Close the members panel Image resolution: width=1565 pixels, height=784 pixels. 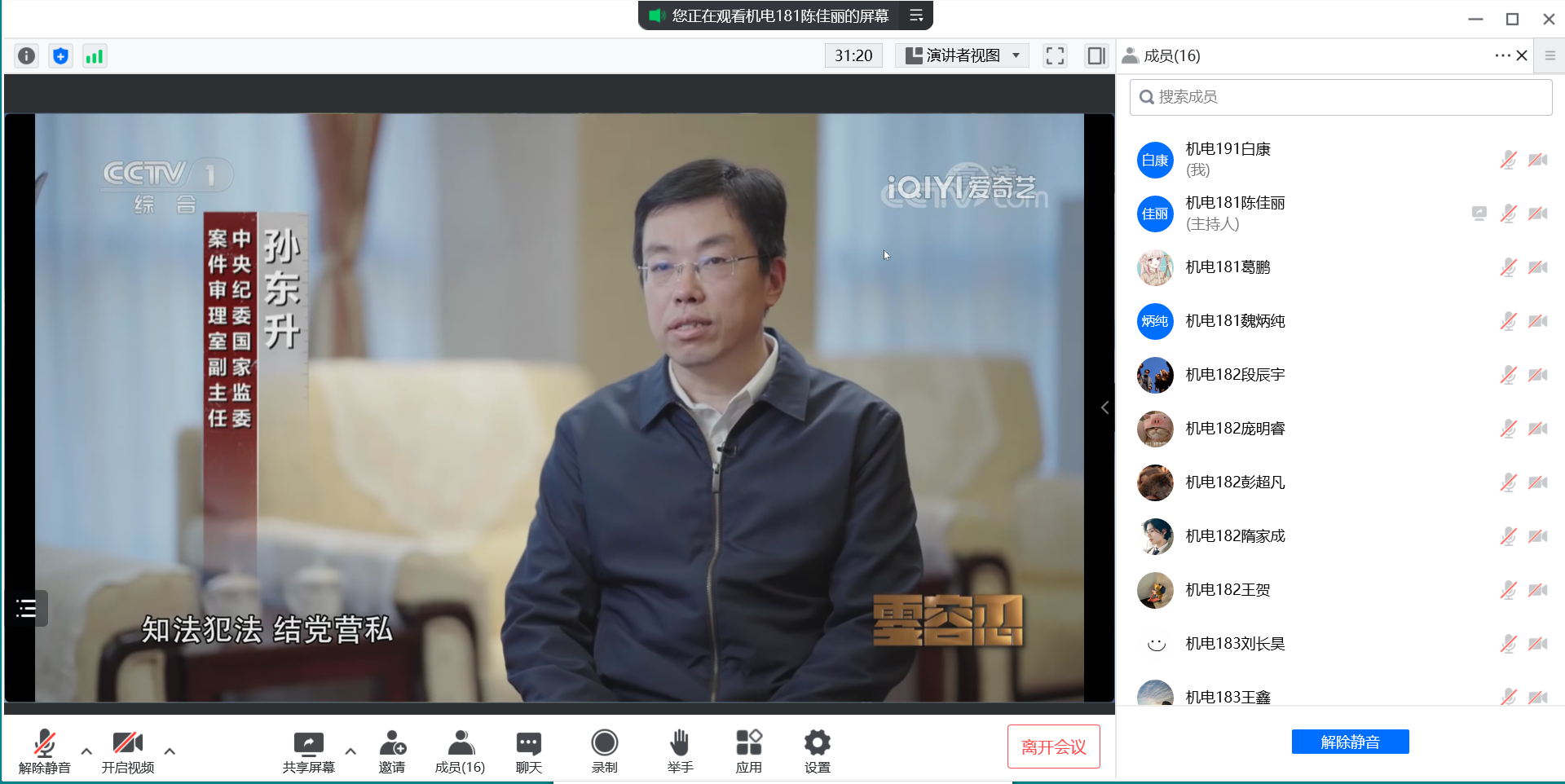pos(1522,55)
